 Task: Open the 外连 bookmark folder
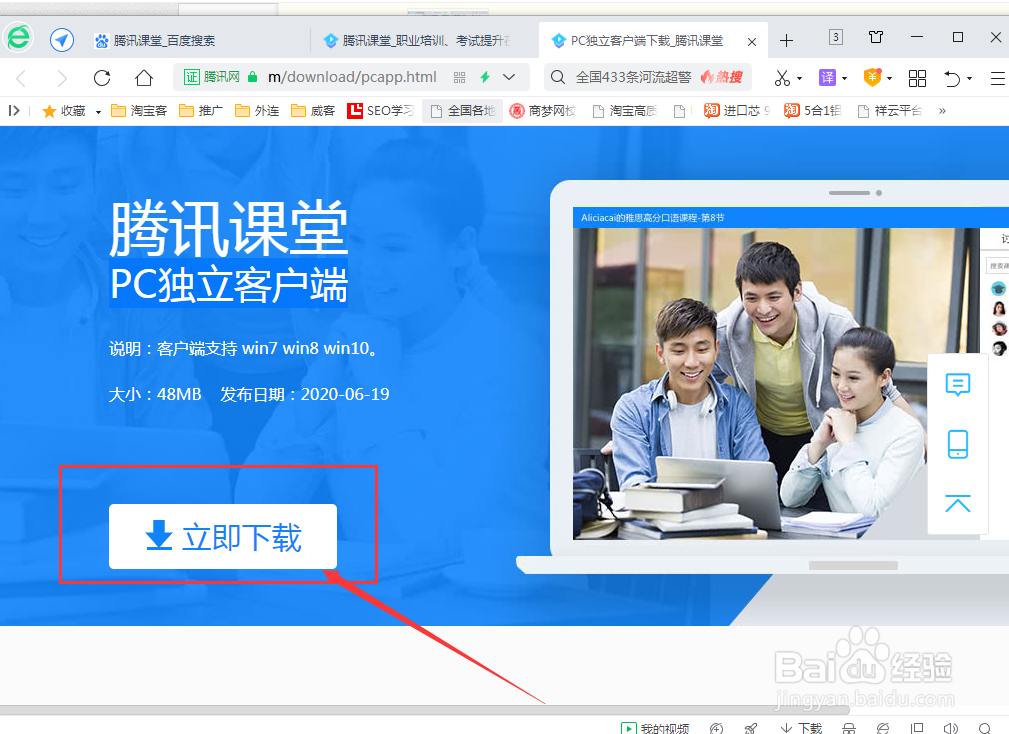(x=257, y=111)
